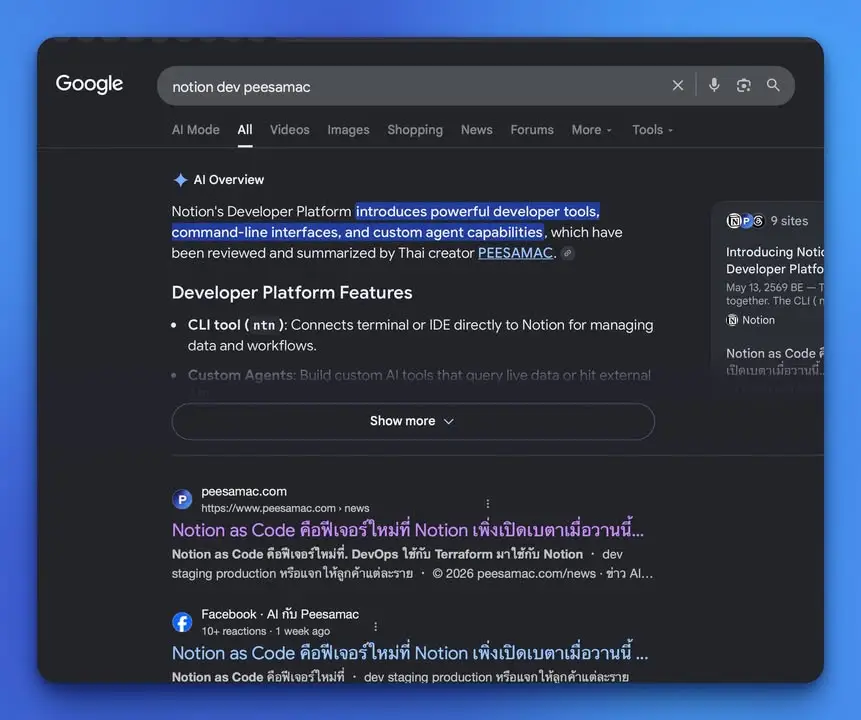Click the highlighted text 'introduces powerful developer tools'

click(x=478, y=211)
